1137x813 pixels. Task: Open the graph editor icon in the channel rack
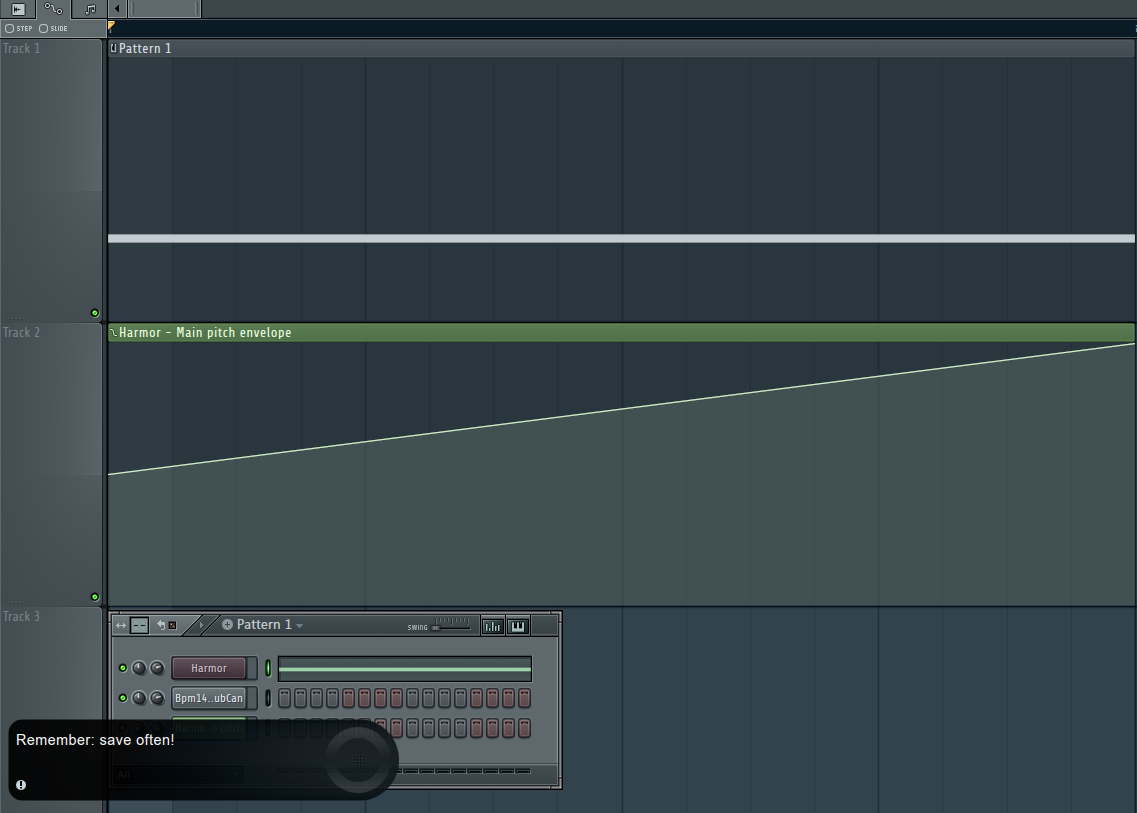pos(492,626)
